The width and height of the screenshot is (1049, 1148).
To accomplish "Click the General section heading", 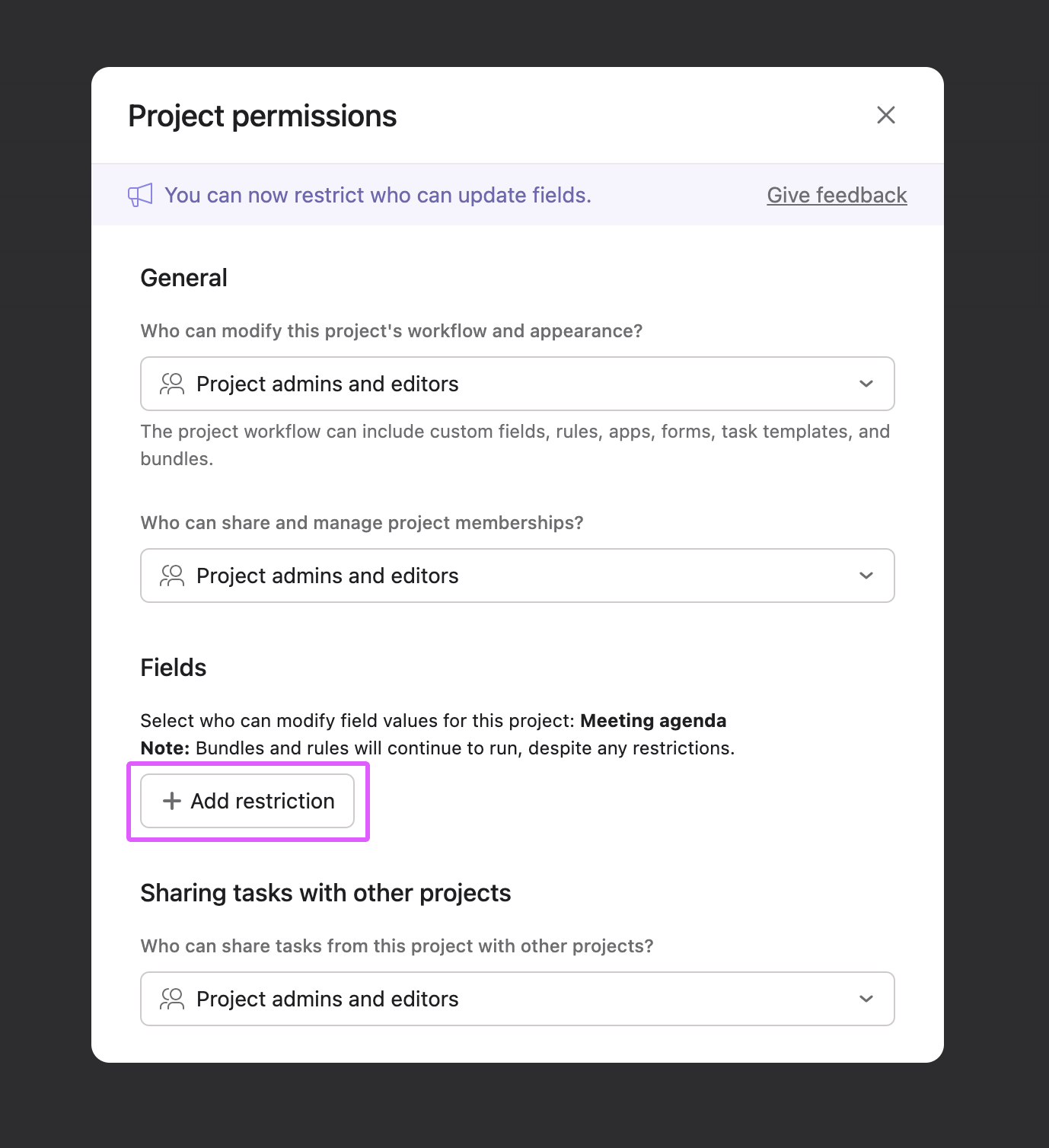I will 183,277.
